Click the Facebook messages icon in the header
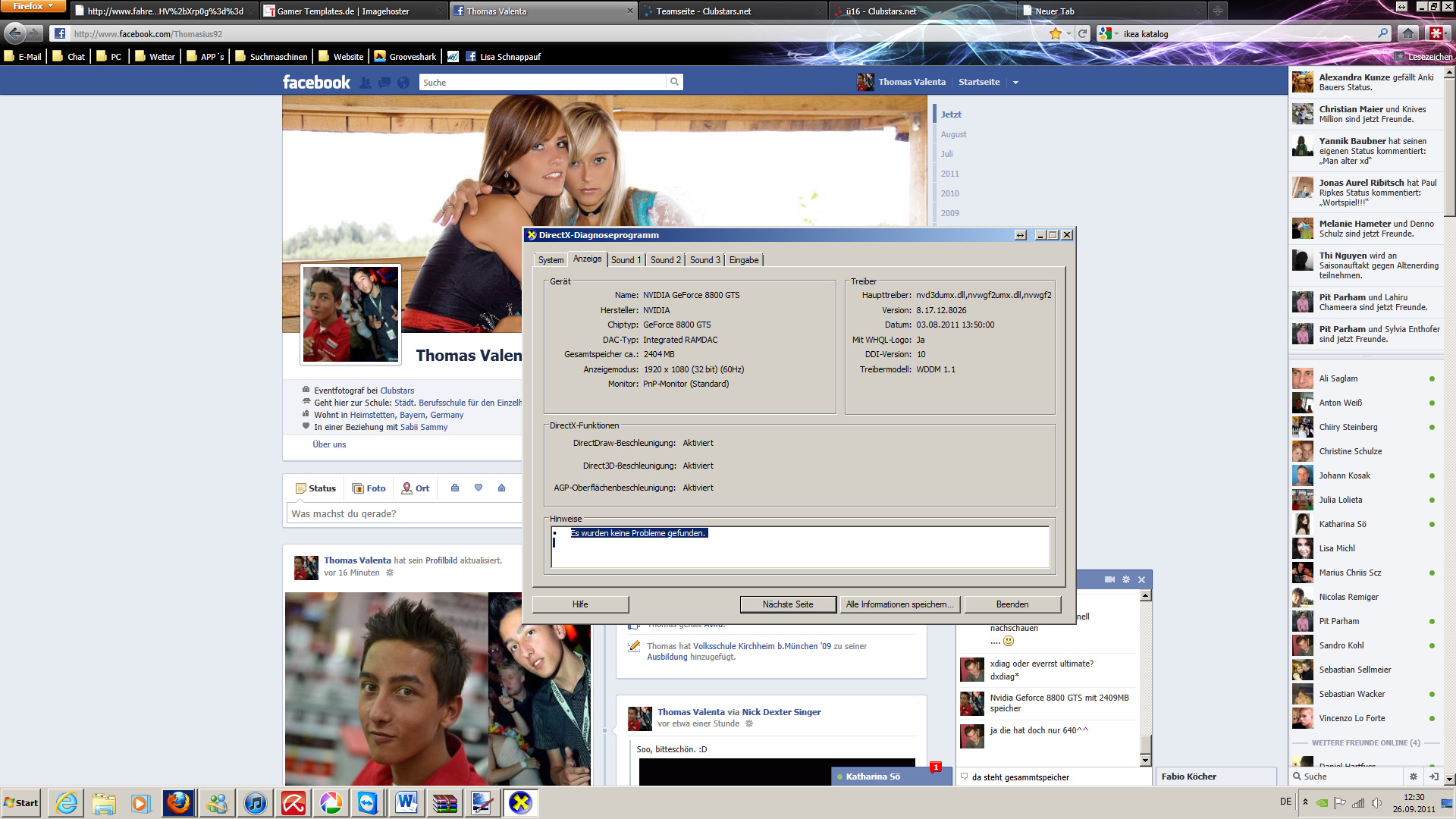The width and height of the screenshot is (1456, 819). point(384,83)
